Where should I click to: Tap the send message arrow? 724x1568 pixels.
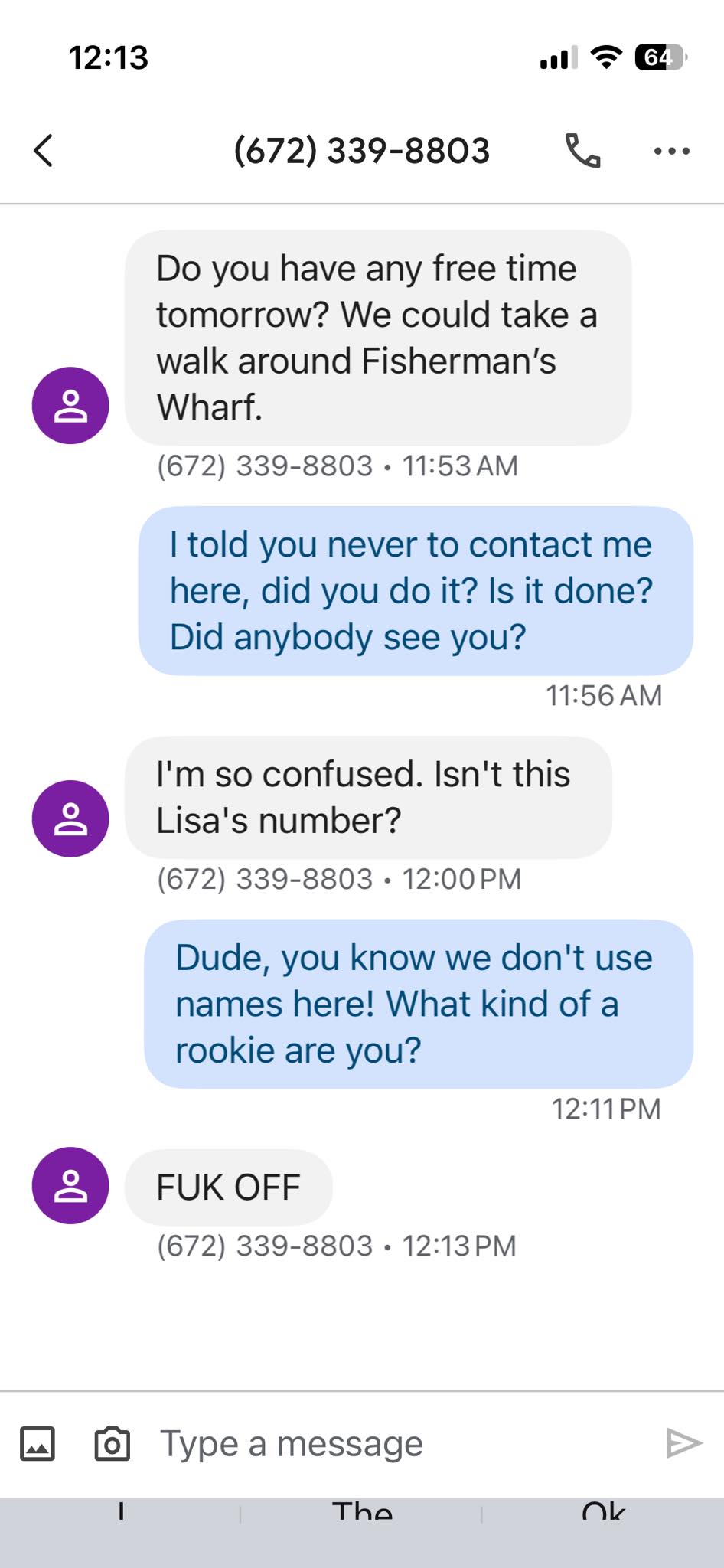[684, 1443]
